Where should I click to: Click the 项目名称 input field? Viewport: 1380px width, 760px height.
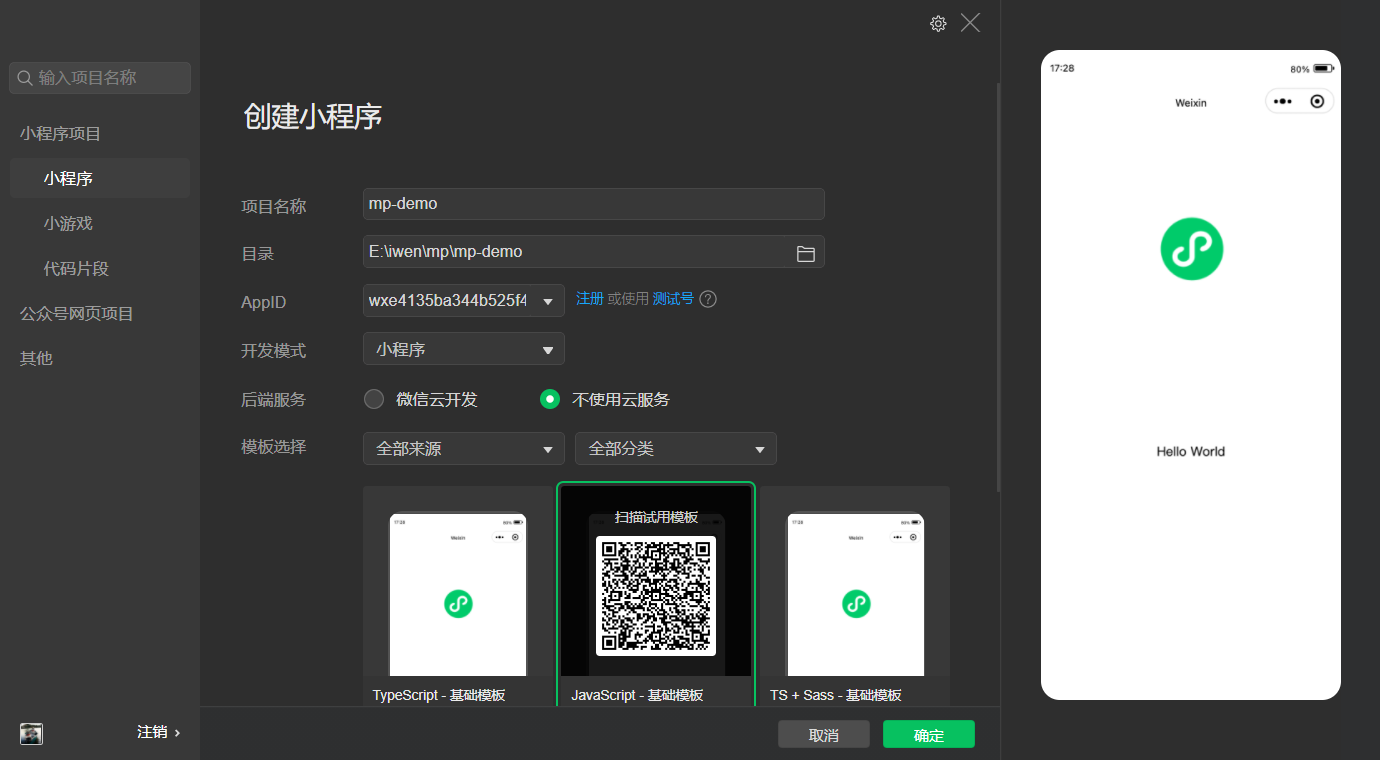(594, 204)
